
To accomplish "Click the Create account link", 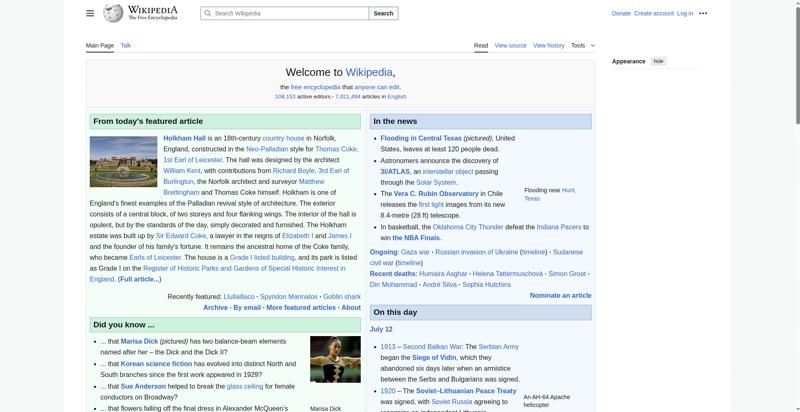I will (654, 13).
